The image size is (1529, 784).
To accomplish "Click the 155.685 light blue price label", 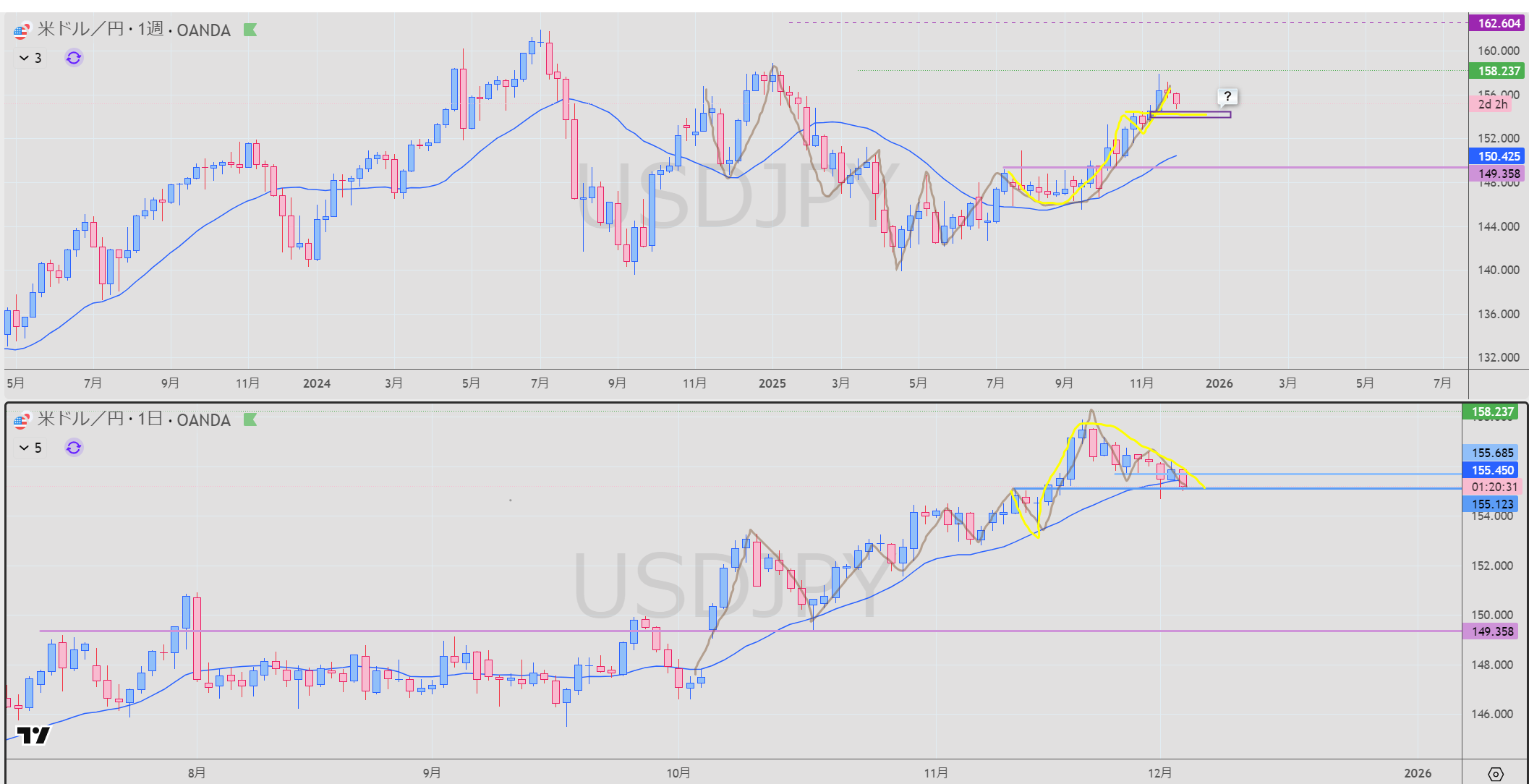I will 1491,453.
